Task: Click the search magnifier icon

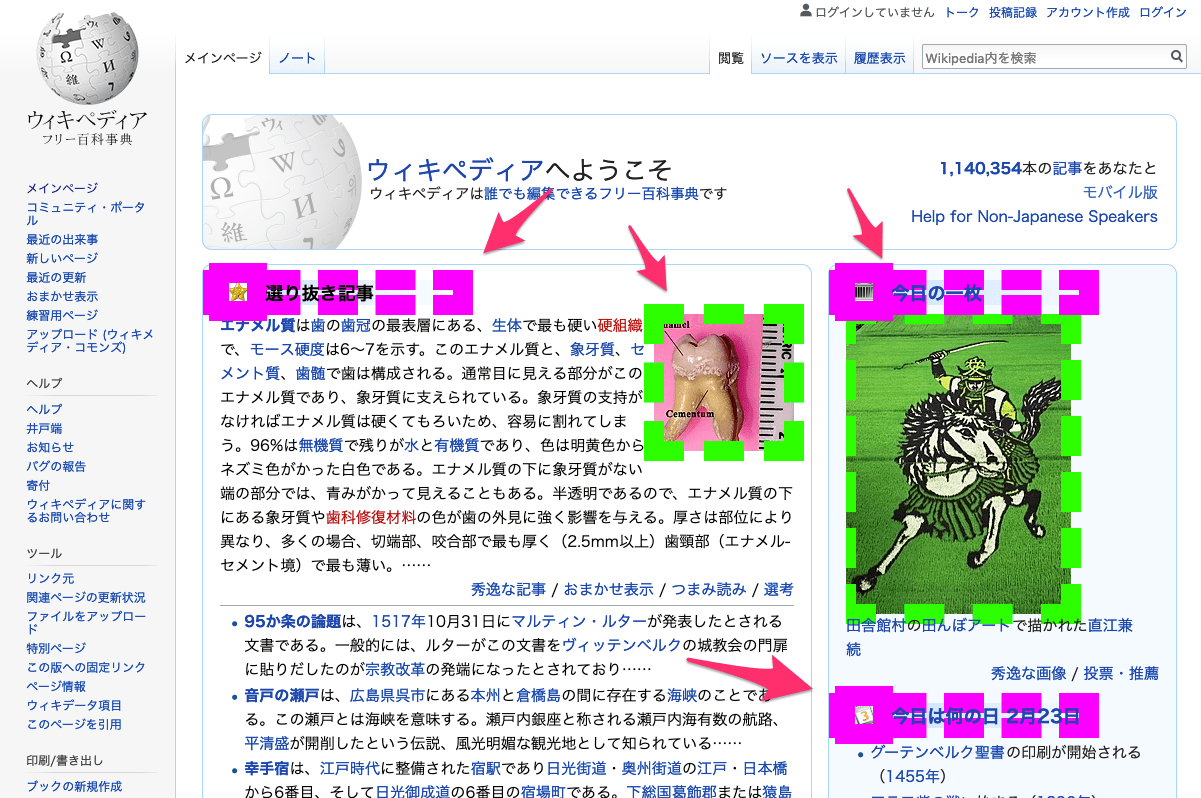Action: click(x=1177, y=57)
